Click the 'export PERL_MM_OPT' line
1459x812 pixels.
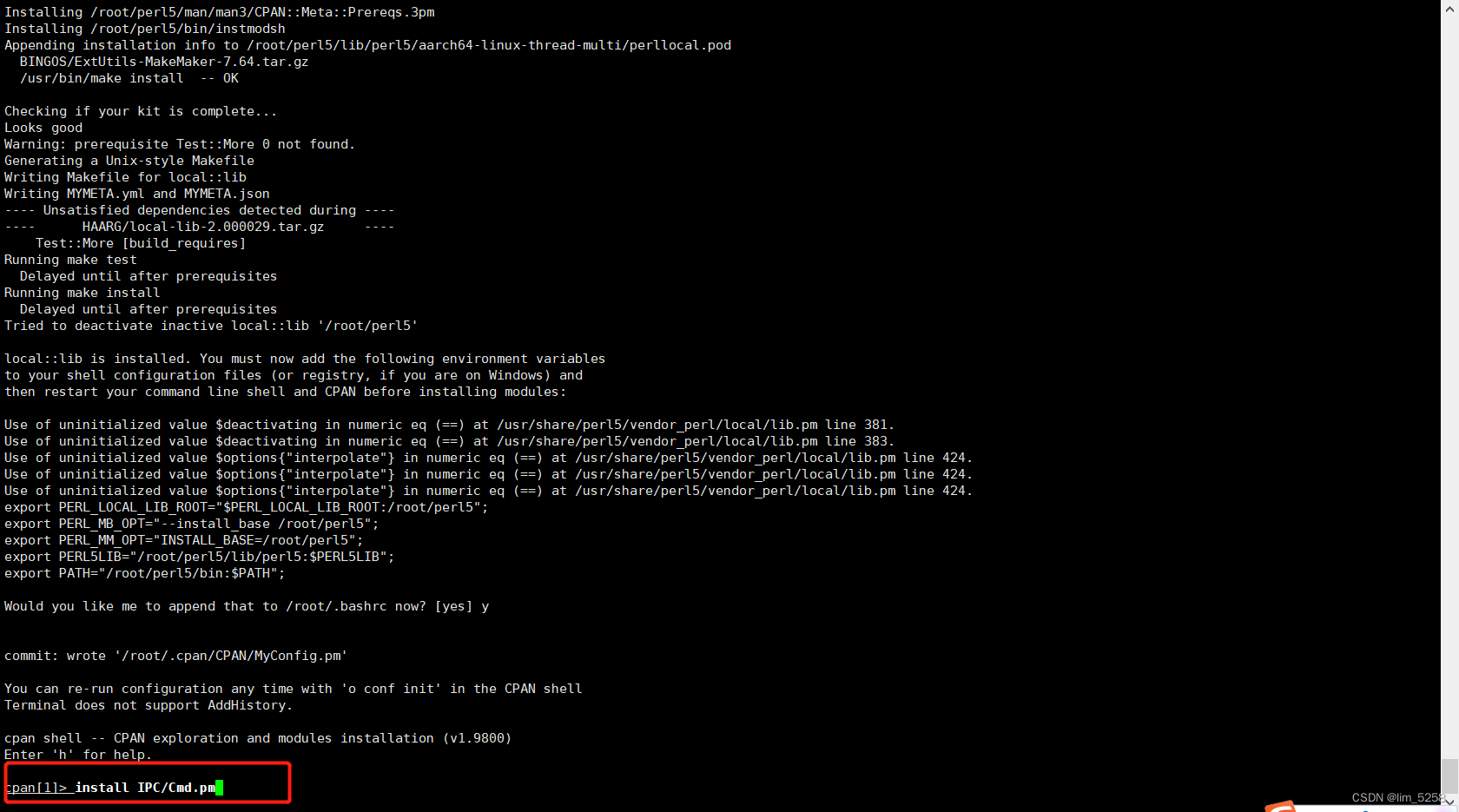point(183,540)
